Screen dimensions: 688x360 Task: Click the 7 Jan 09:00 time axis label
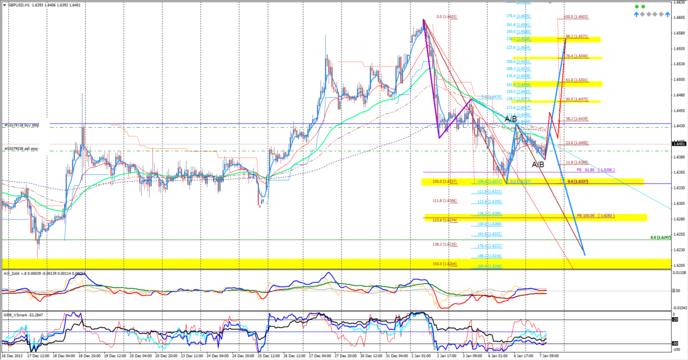[x=549, y=356]
